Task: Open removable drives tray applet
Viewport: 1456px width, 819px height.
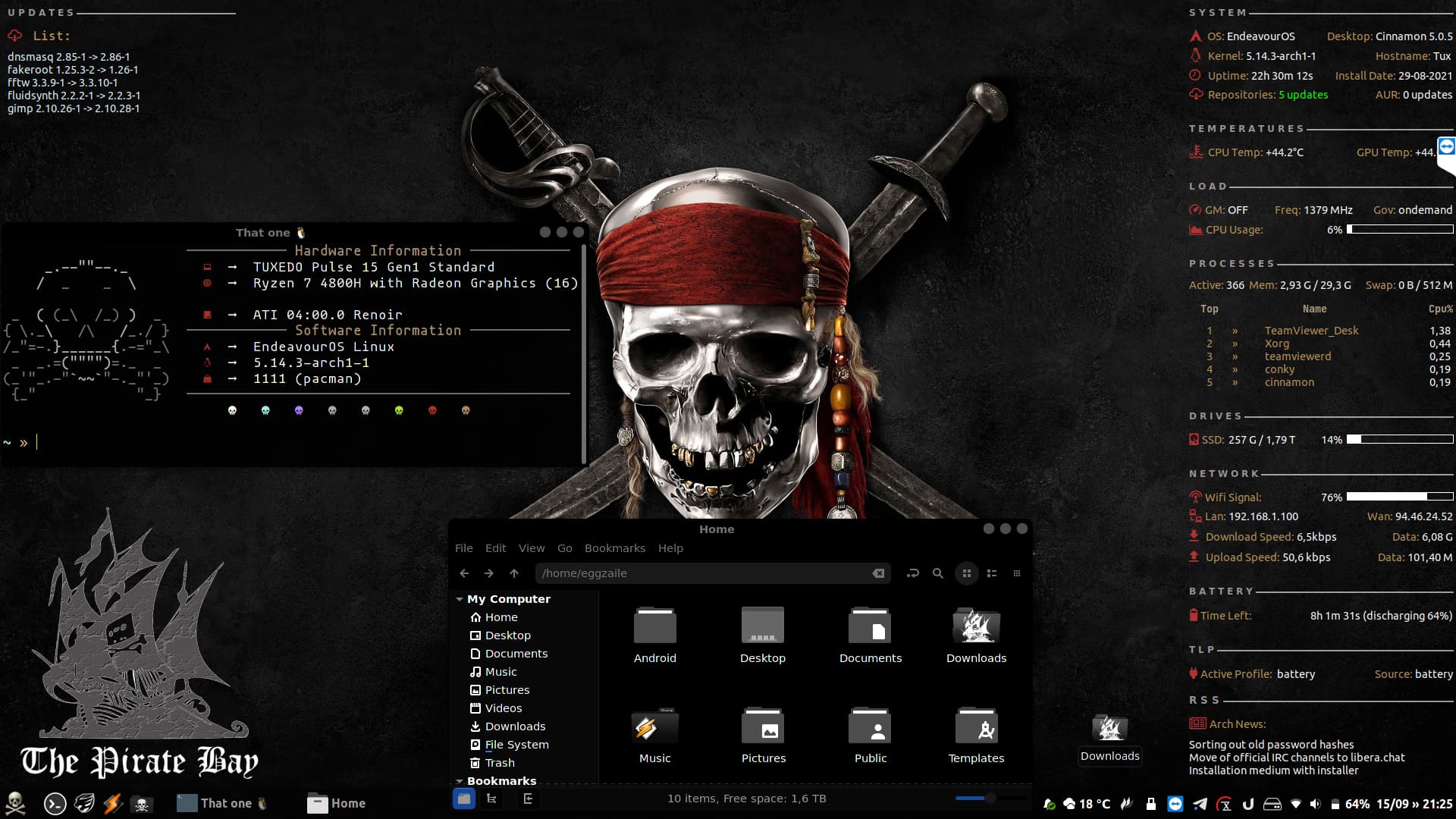Action: 1272,804
